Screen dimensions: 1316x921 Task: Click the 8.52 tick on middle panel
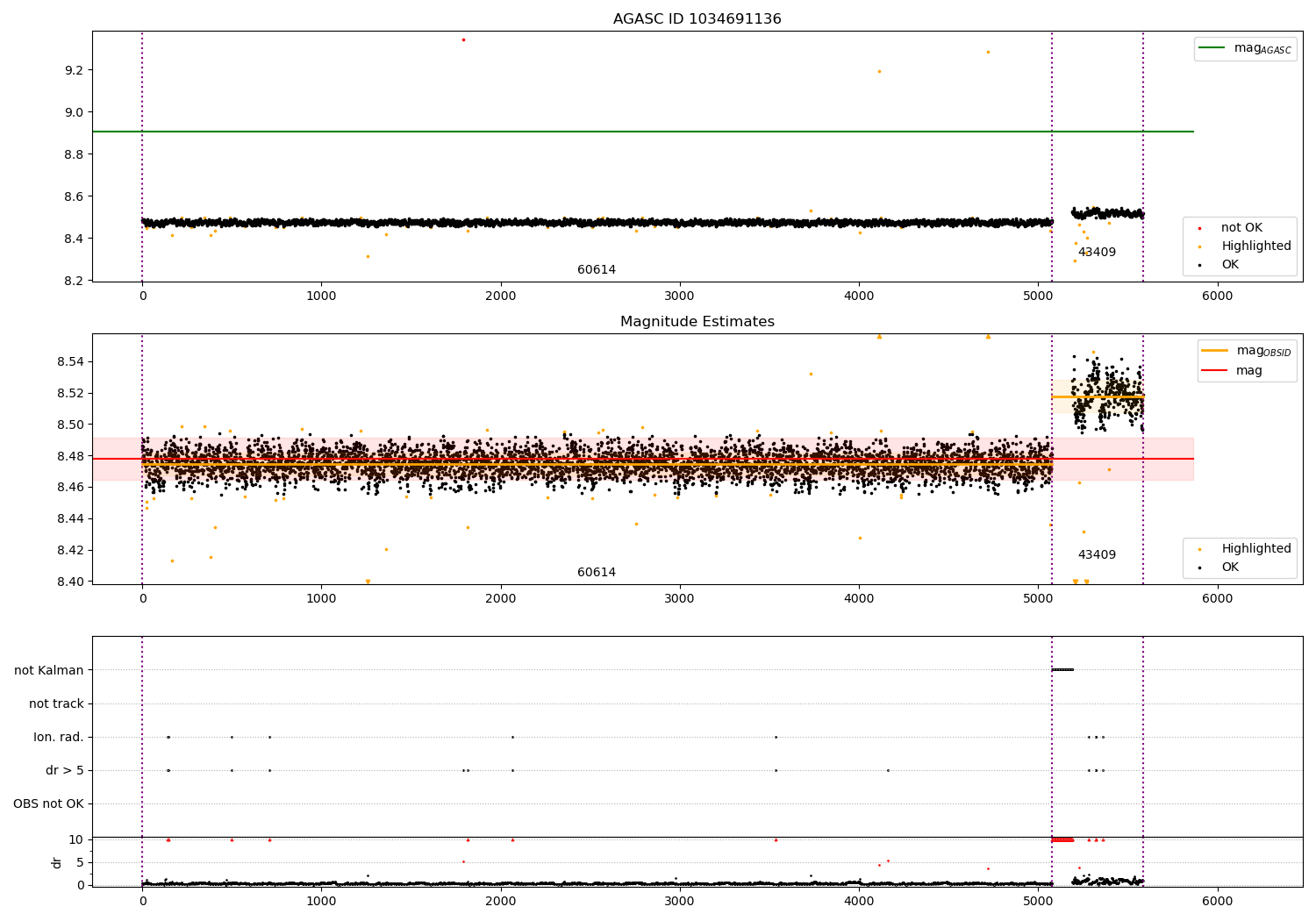(x=70, y=393)
